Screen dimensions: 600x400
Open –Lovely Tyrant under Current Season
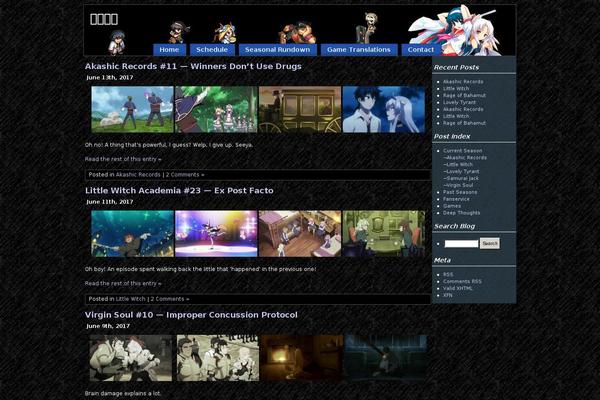(x=461, y=171)
